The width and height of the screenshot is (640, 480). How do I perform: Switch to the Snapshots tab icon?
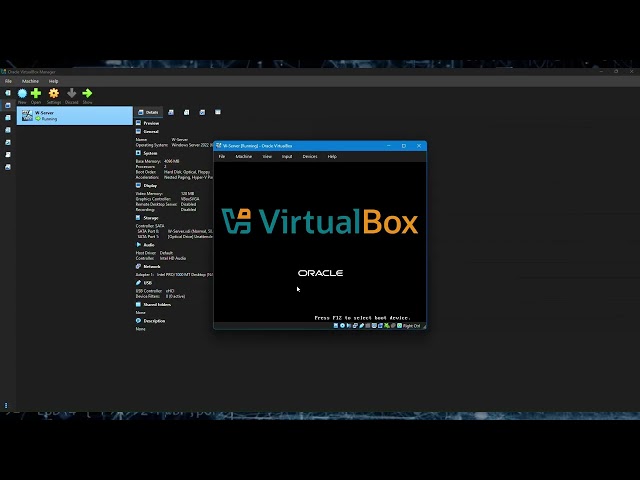pos(171,112)
